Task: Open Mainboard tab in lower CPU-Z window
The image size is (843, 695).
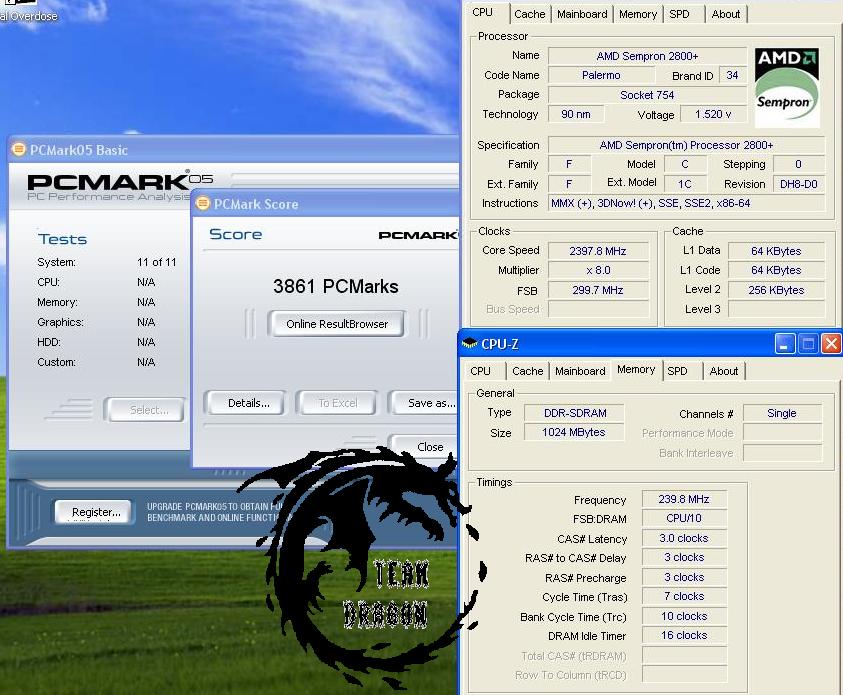Action: pos(580,371)
